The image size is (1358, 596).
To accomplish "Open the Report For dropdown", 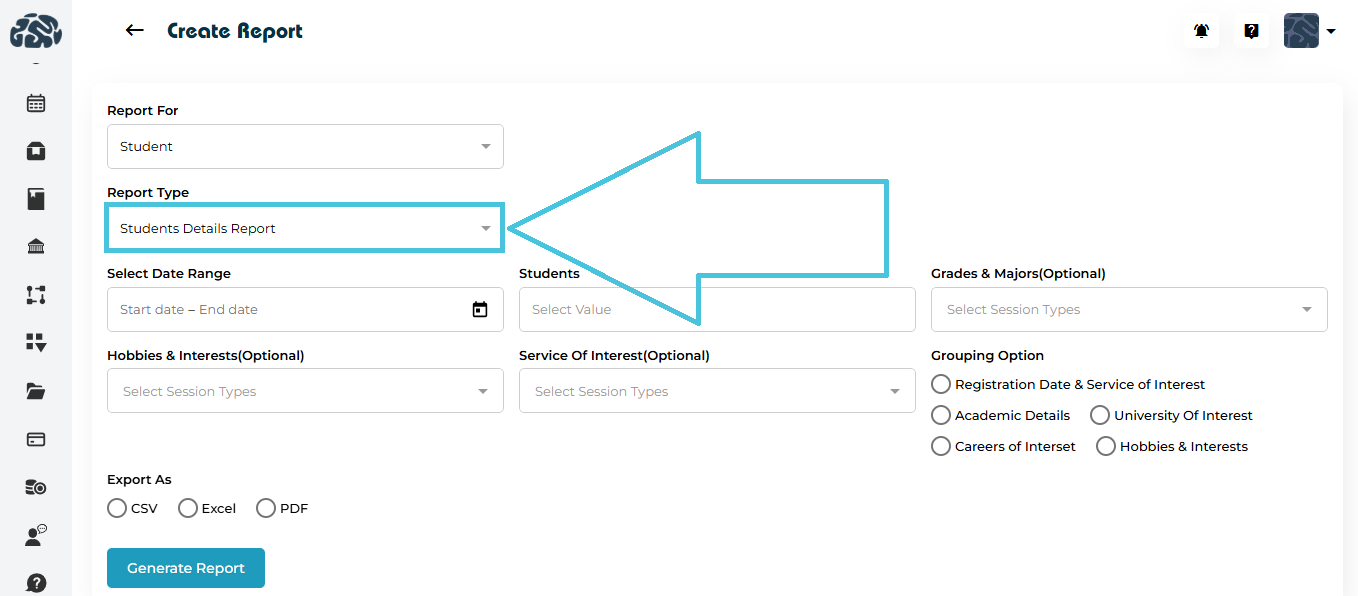I will coord(305,147).
